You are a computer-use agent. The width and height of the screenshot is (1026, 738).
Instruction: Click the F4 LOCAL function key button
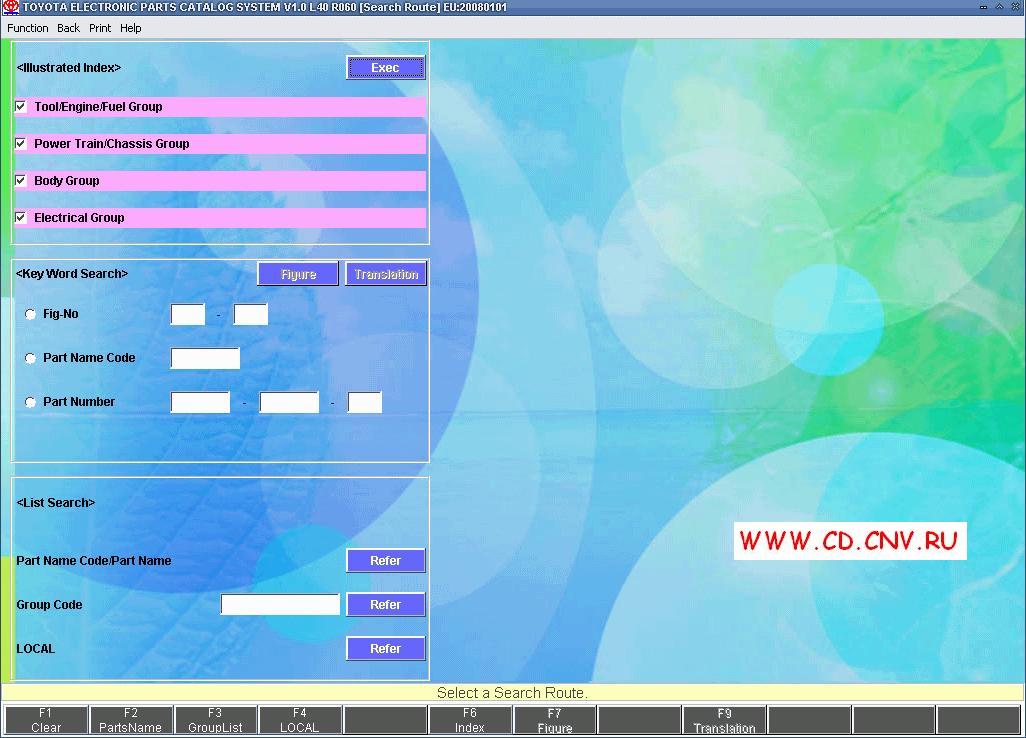[300, 720]
